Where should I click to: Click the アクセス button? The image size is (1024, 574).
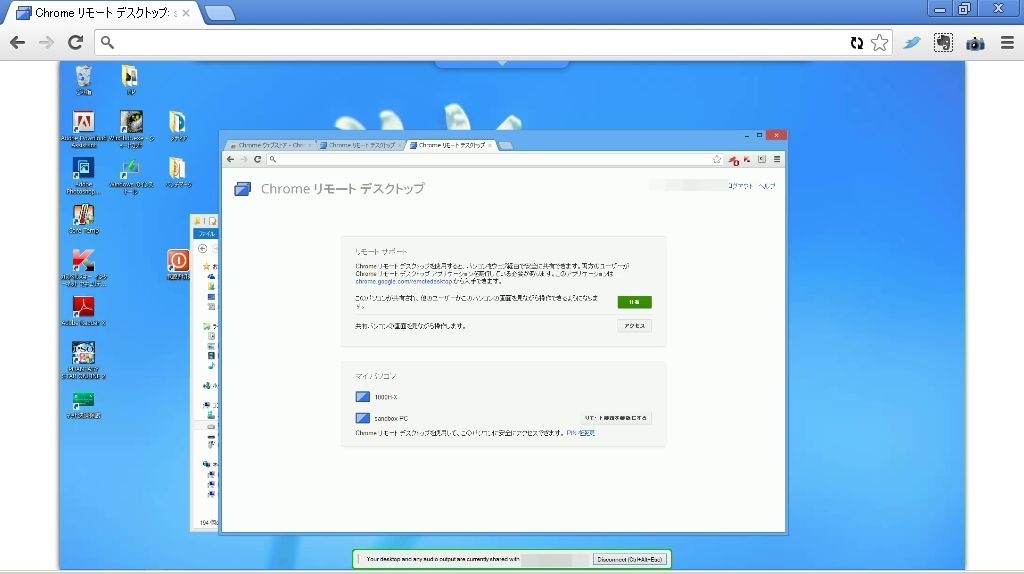634,325
